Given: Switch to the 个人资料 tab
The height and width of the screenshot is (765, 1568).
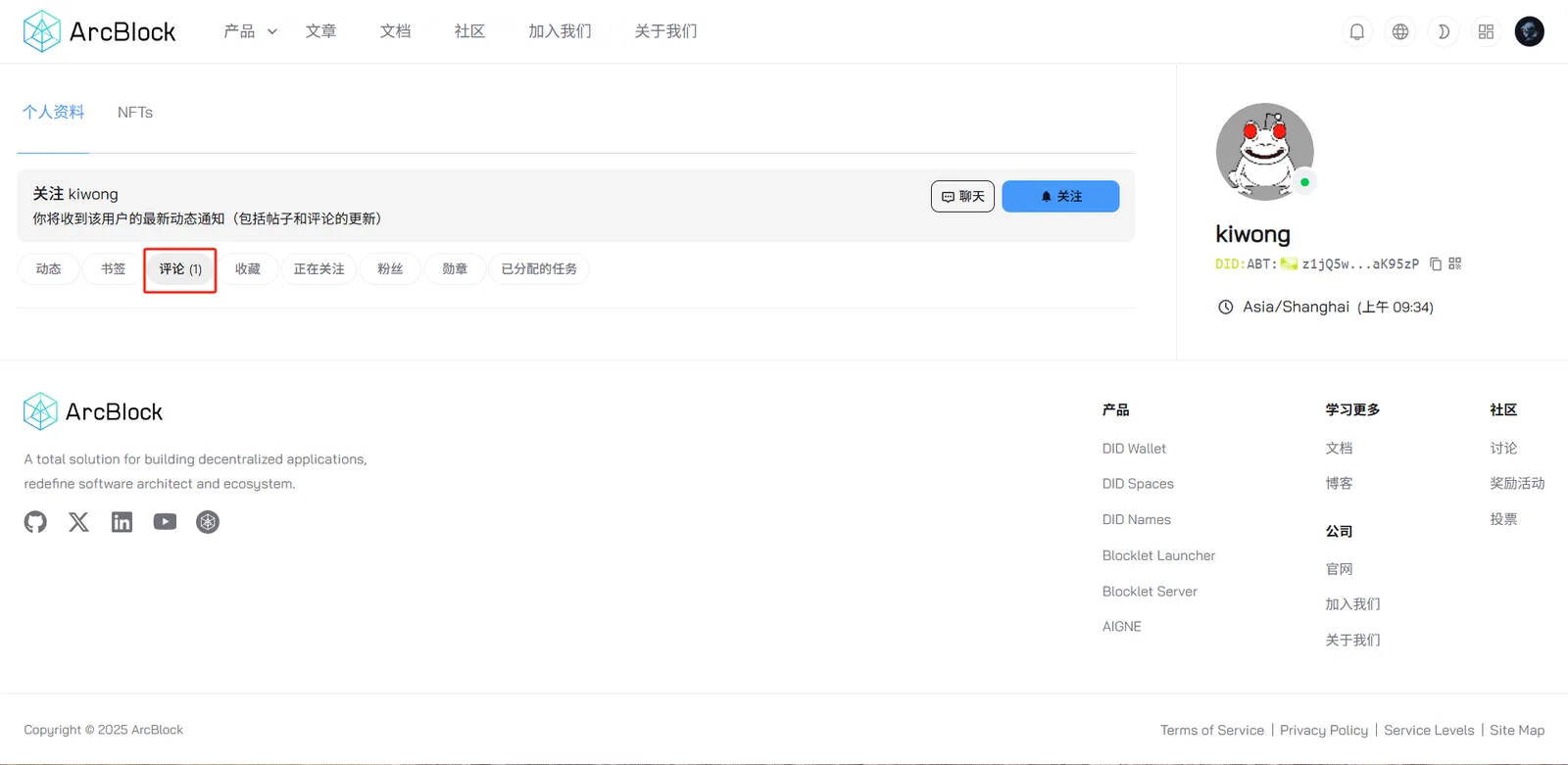Looking at the screenshot, I should coord(53,113).
